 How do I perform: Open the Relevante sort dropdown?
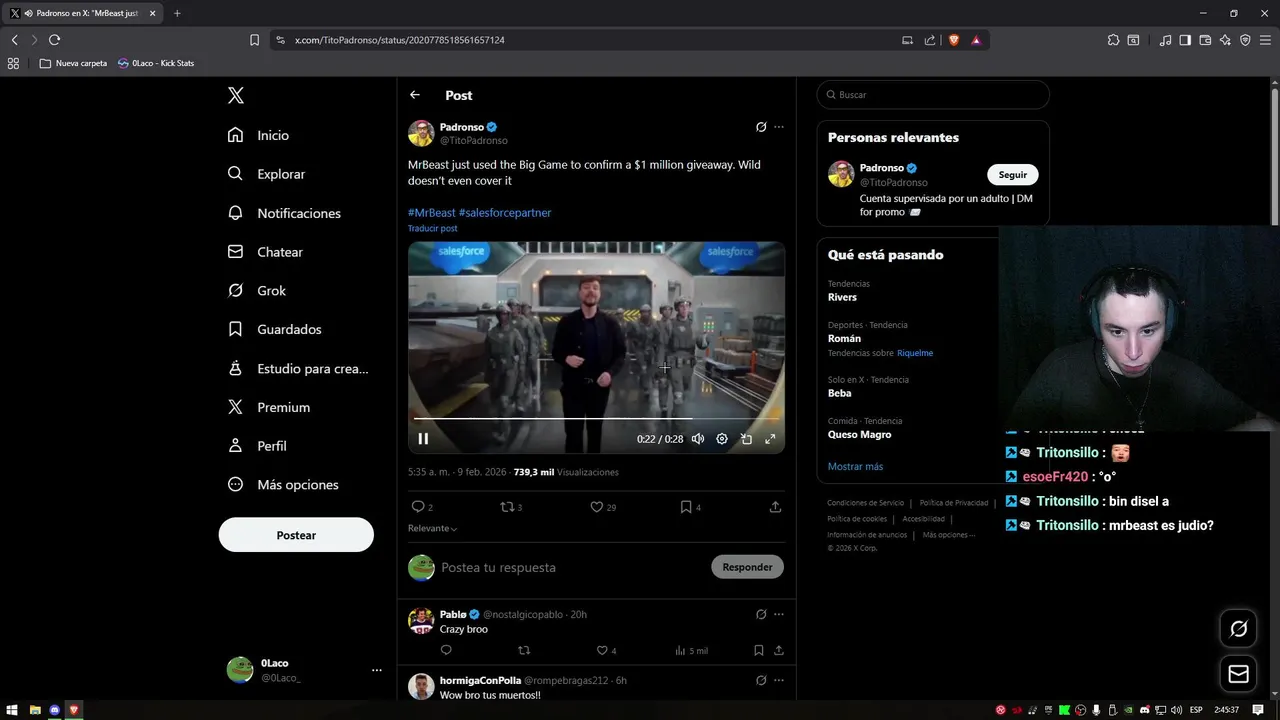433,528
